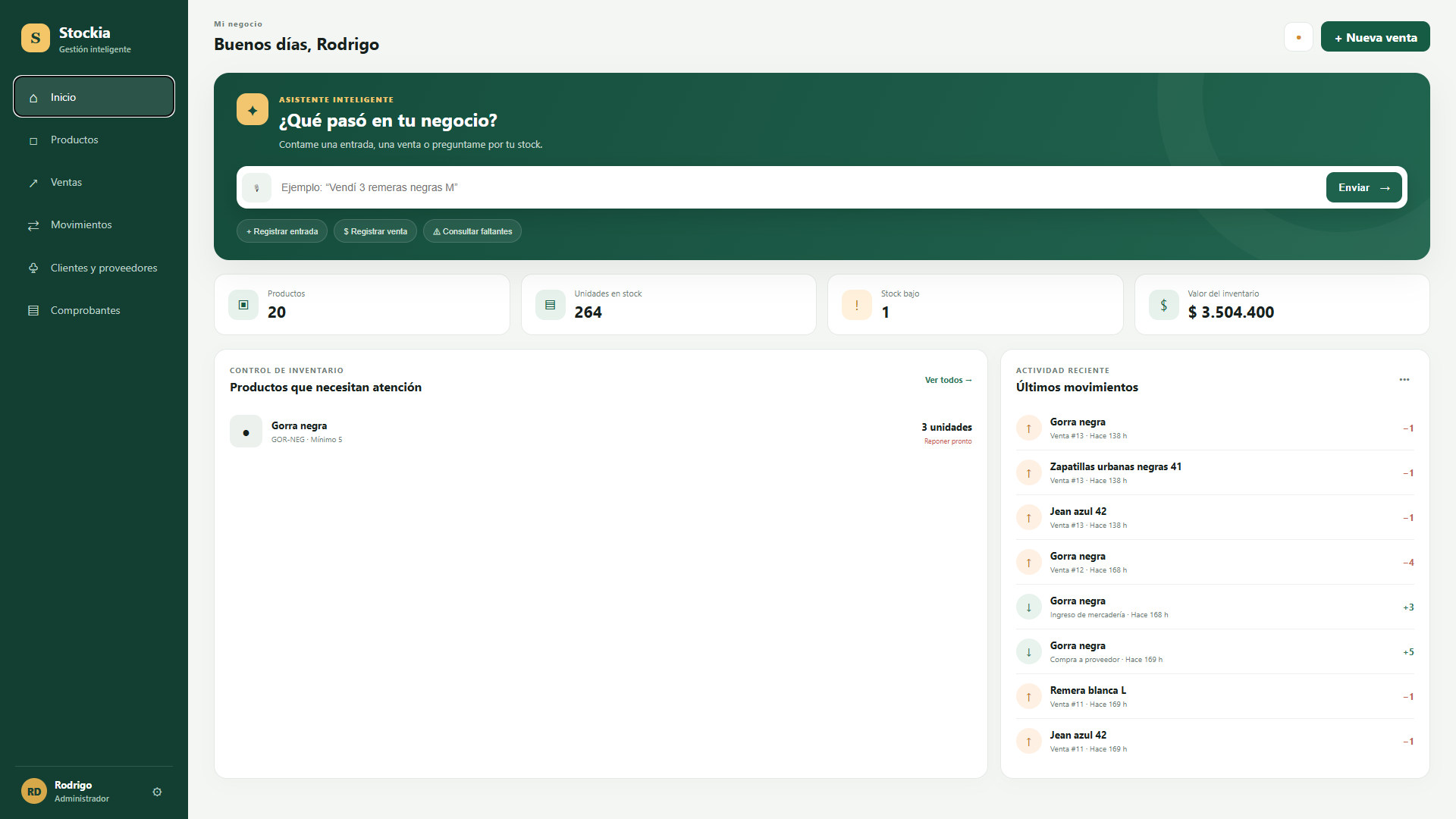
Task: Open the Inicio menu item
Action: (94, 97)
